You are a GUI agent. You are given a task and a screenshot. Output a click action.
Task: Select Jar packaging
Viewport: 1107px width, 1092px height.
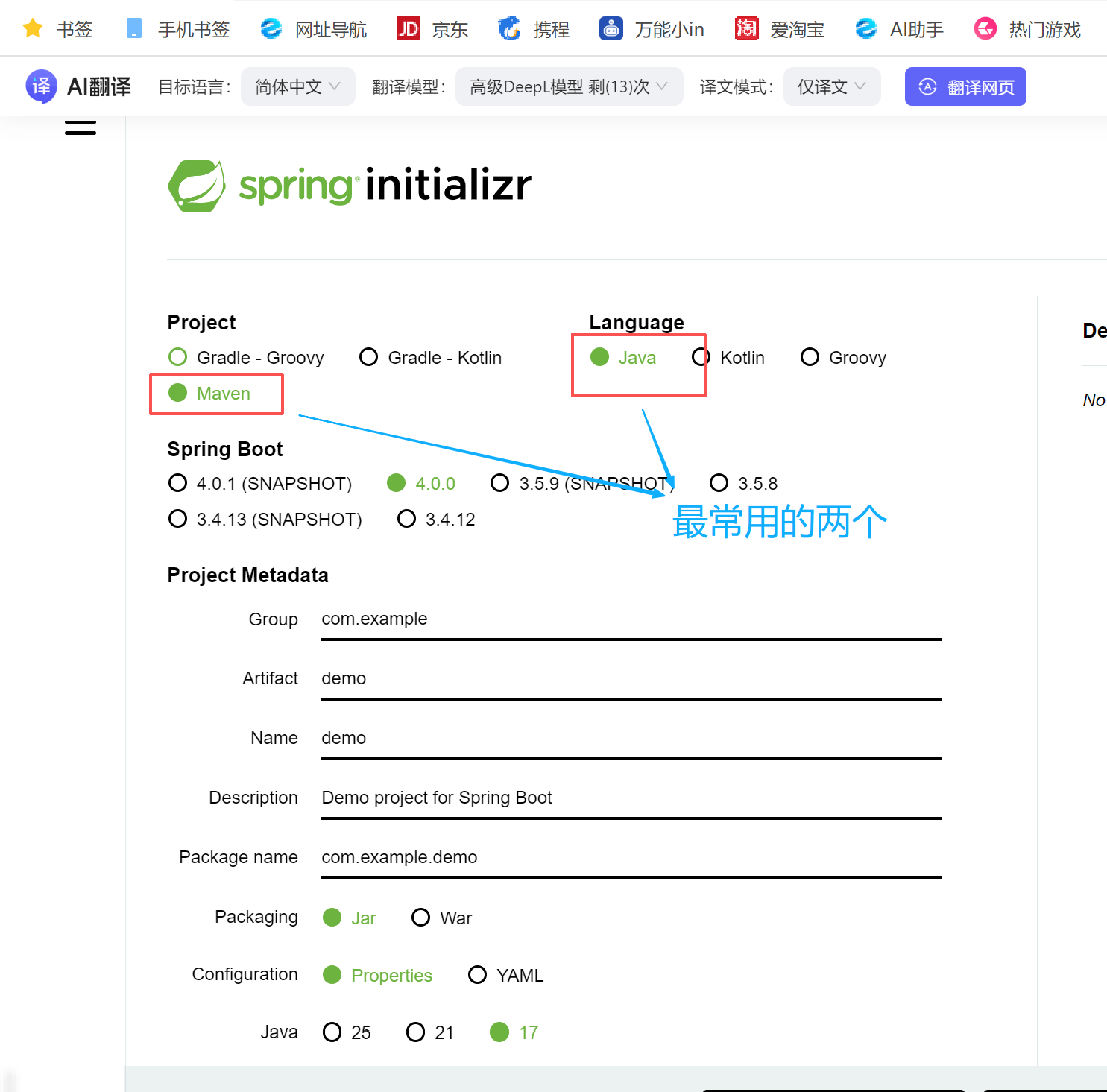(x=350, y=918)
